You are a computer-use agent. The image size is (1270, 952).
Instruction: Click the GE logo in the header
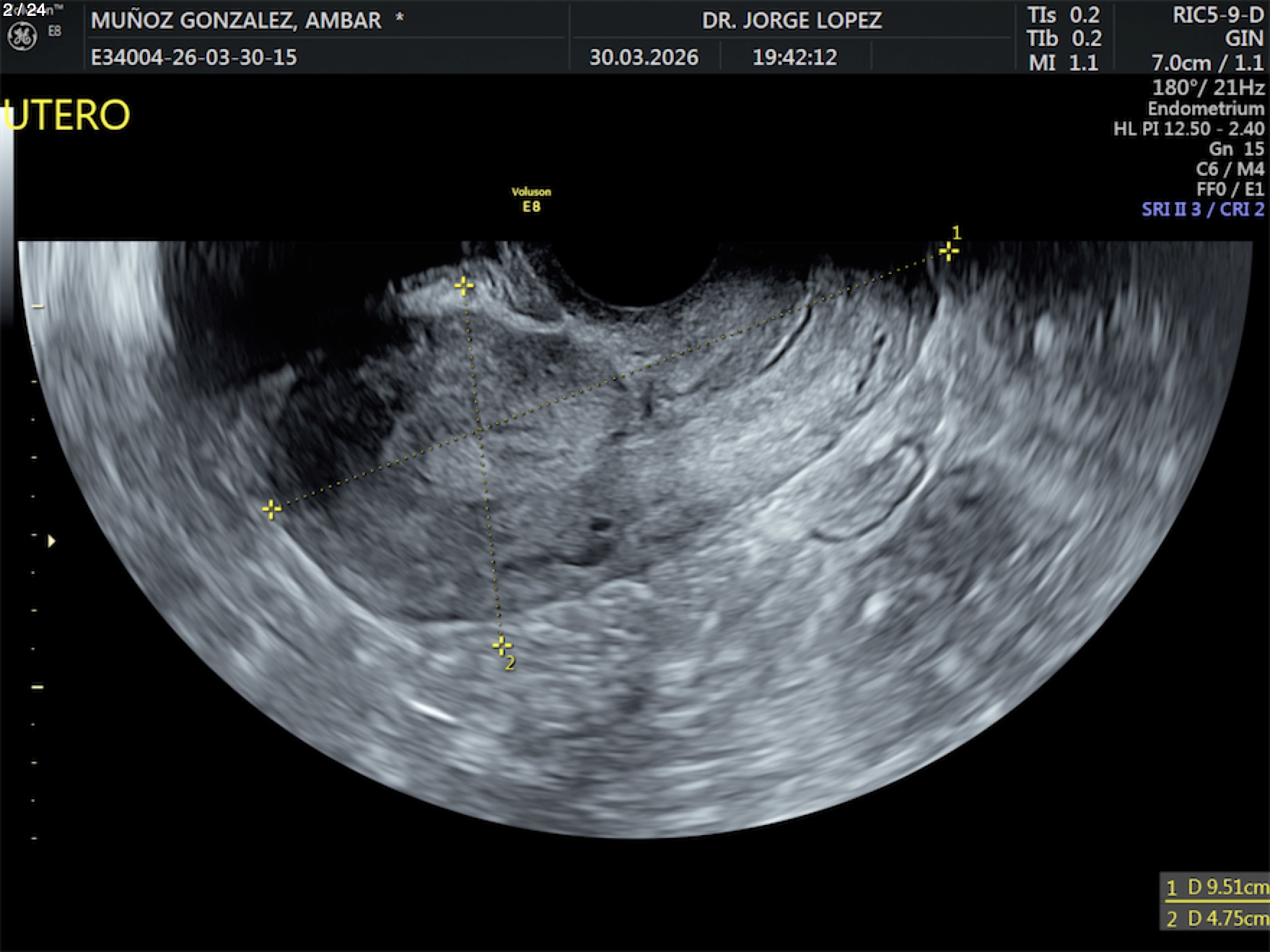[x=22, y=37]
